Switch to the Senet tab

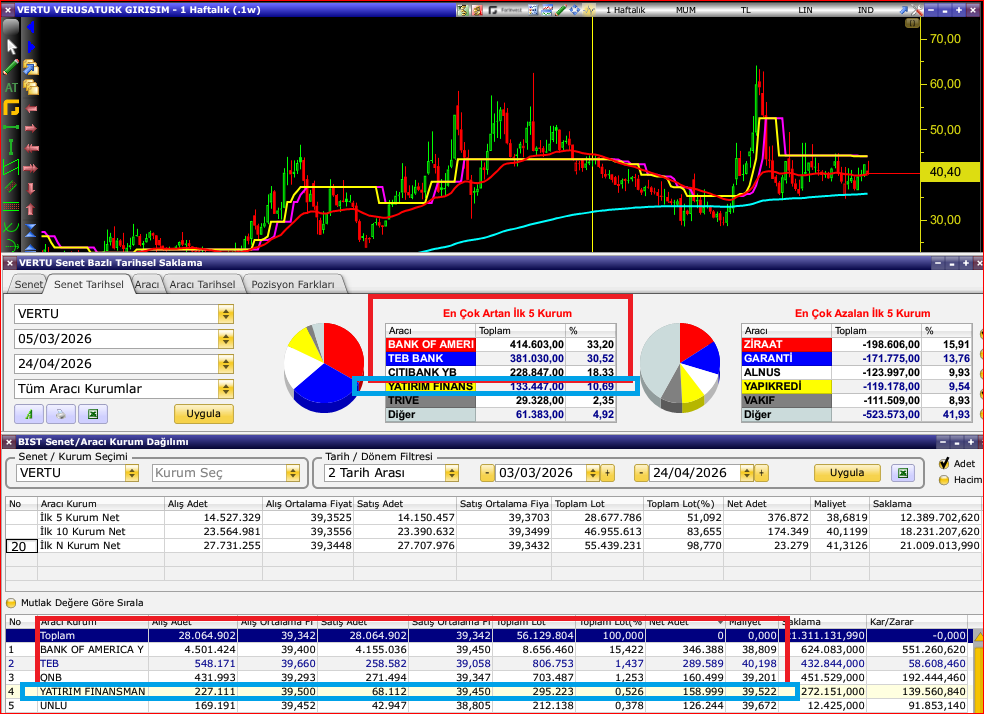28,284
